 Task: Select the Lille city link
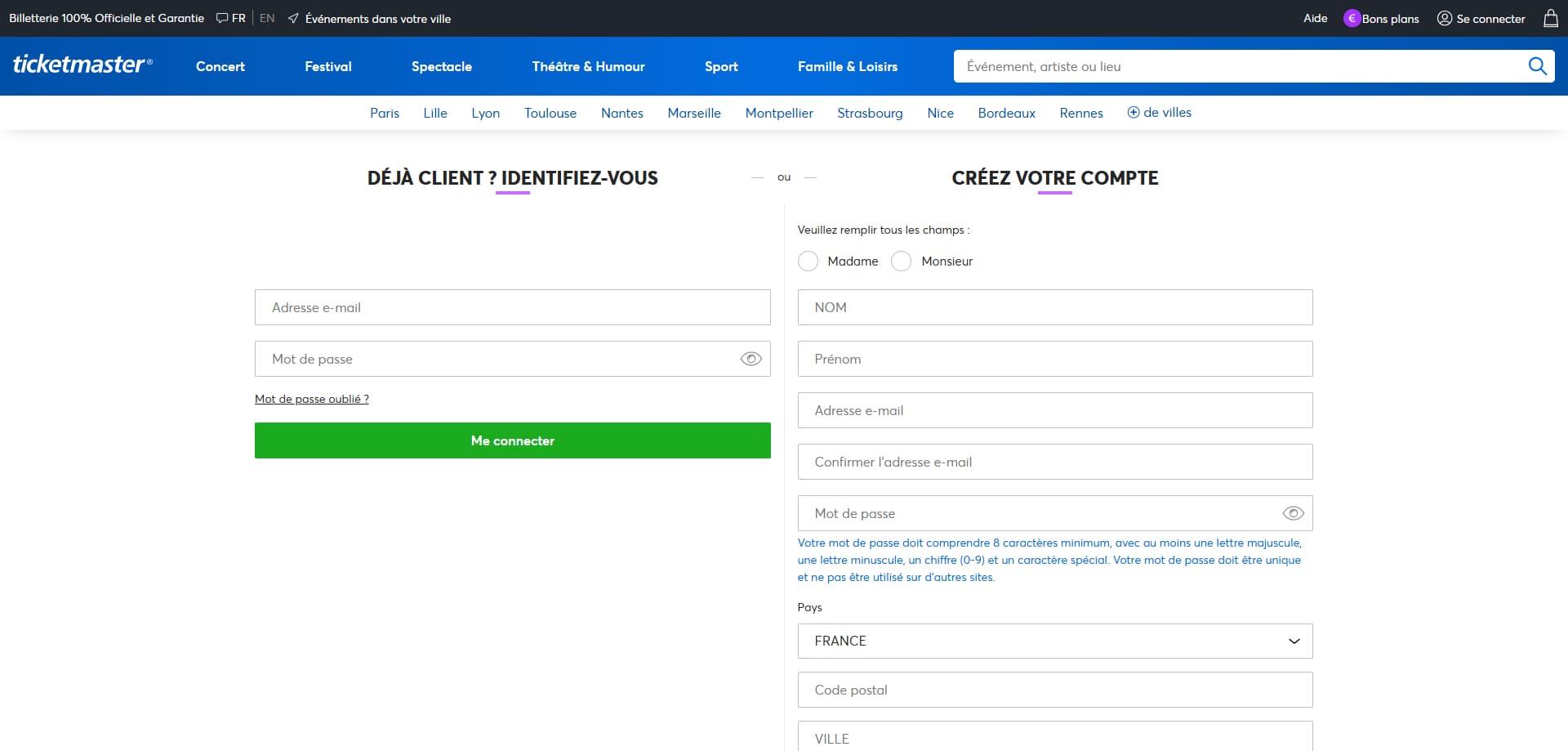(x=435, y=113)
